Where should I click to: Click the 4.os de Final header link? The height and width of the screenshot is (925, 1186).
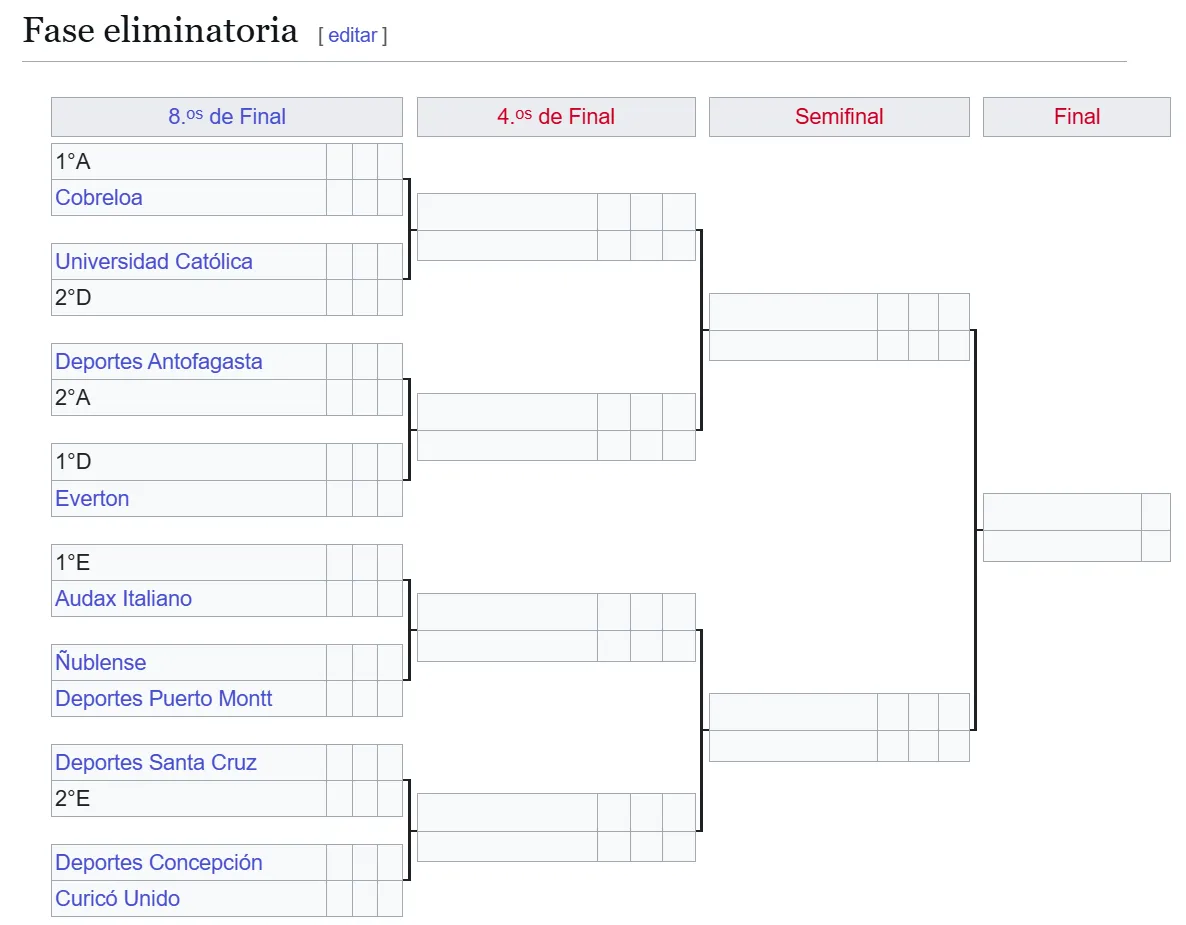[556, 116]
